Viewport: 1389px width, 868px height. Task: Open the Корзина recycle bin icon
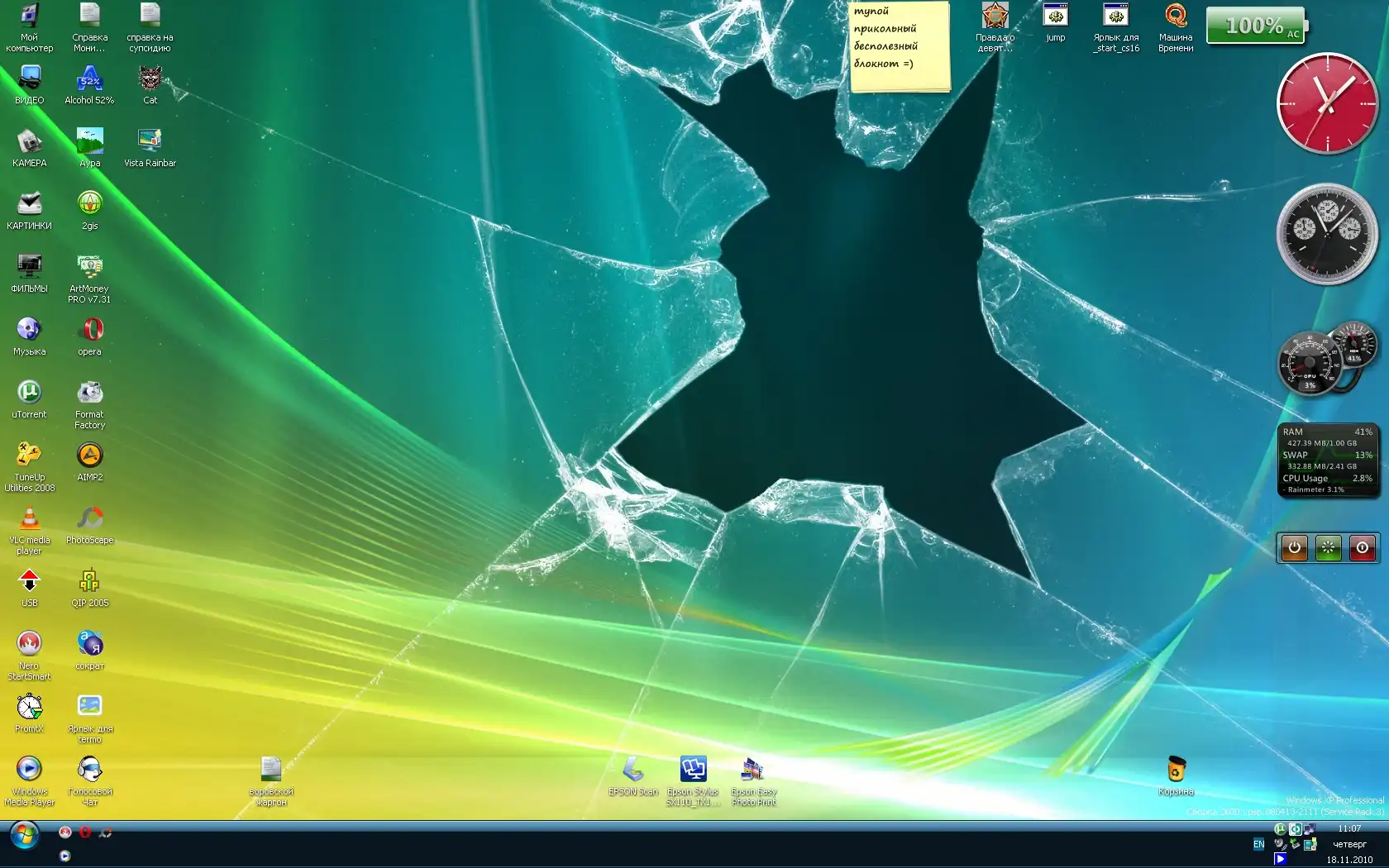[x=1175, y=770]
